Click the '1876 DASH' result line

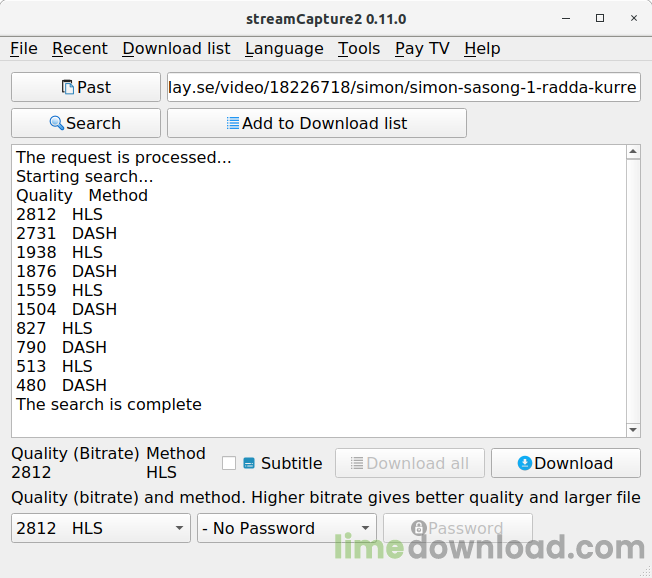tap(67, 272)
